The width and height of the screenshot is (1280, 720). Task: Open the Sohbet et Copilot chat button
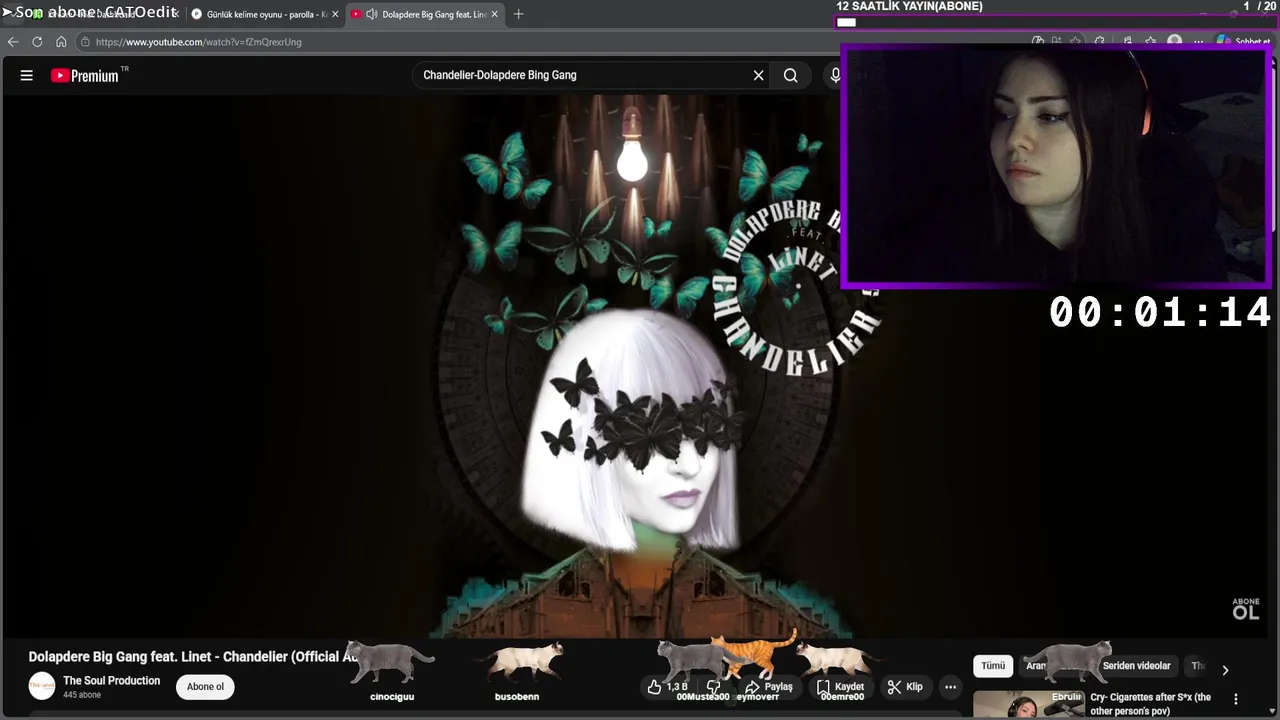(x=1246, y=42)
